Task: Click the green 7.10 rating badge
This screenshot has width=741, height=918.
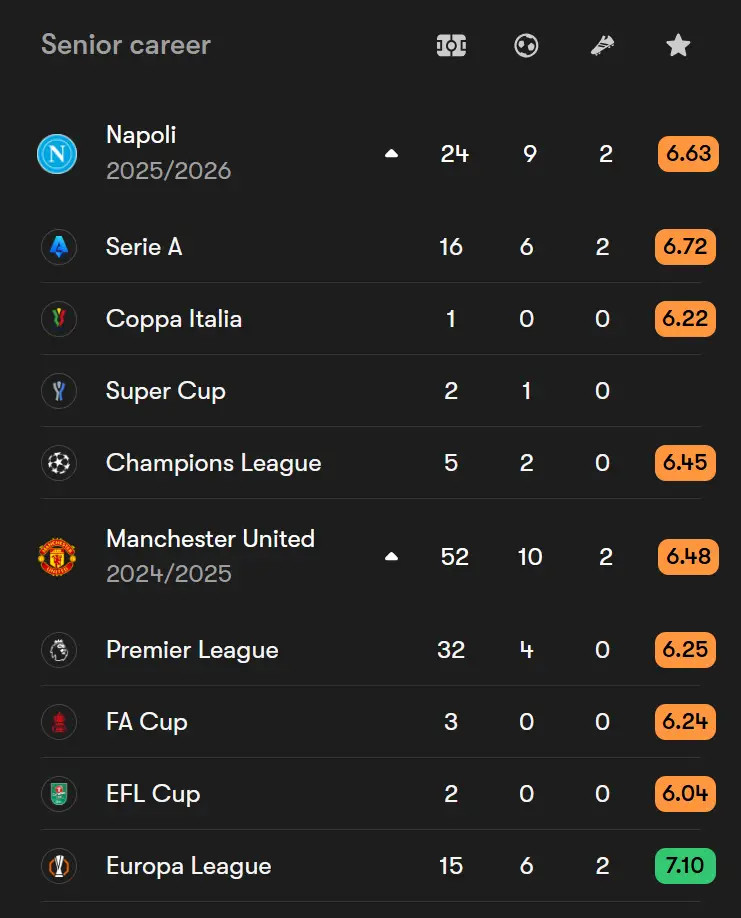Action: coord(685,865)
